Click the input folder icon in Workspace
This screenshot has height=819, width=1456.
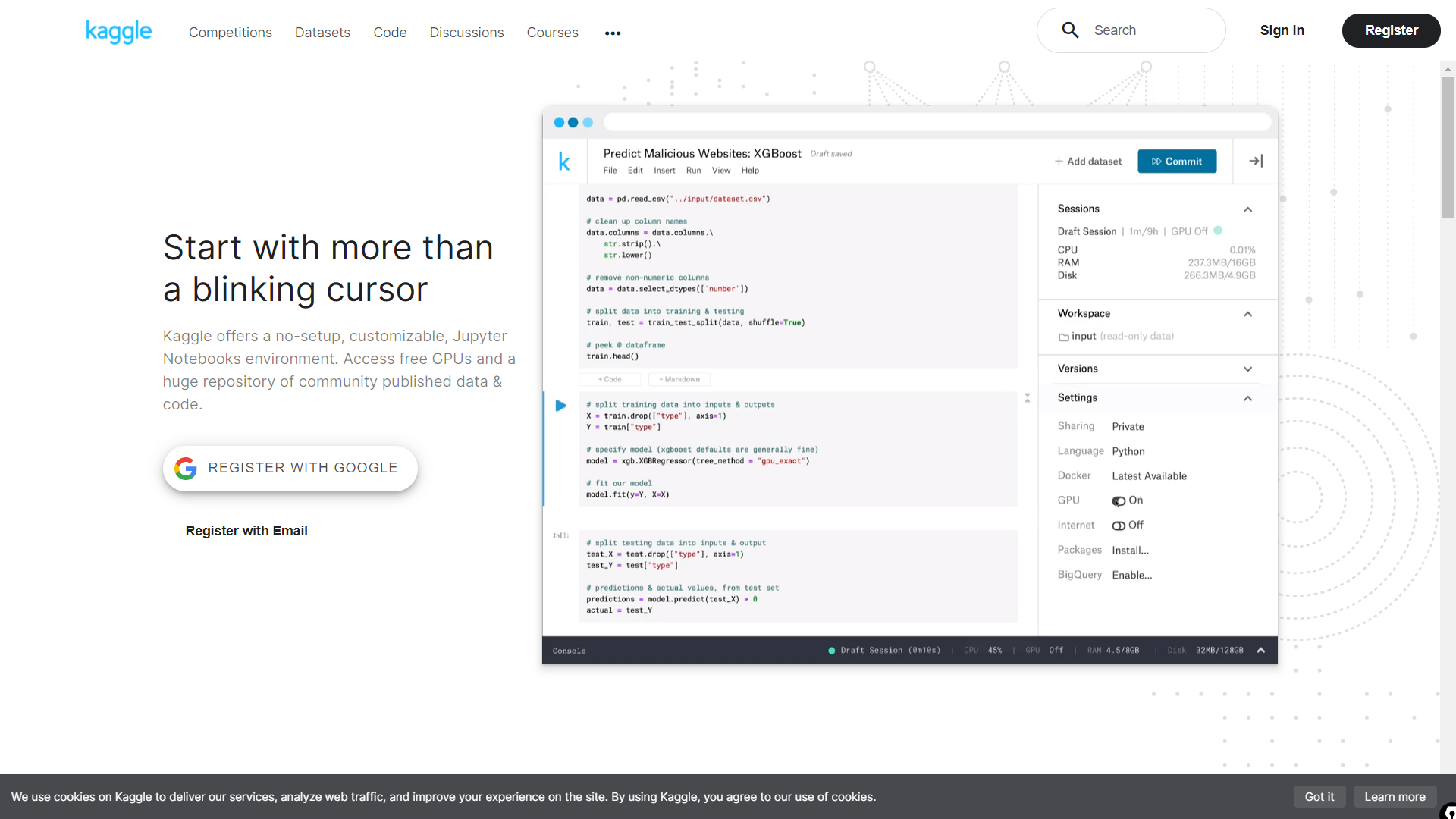(x=1064, y=337)
